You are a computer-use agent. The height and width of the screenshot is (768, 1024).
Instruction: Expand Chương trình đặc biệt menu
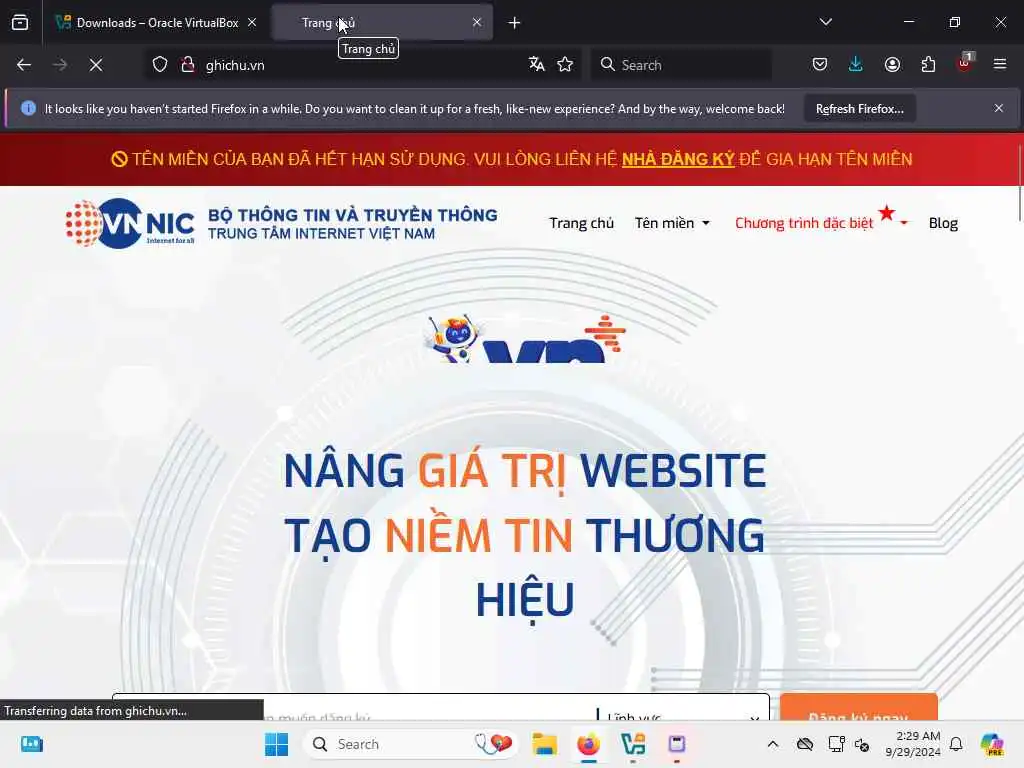(821, 223)
